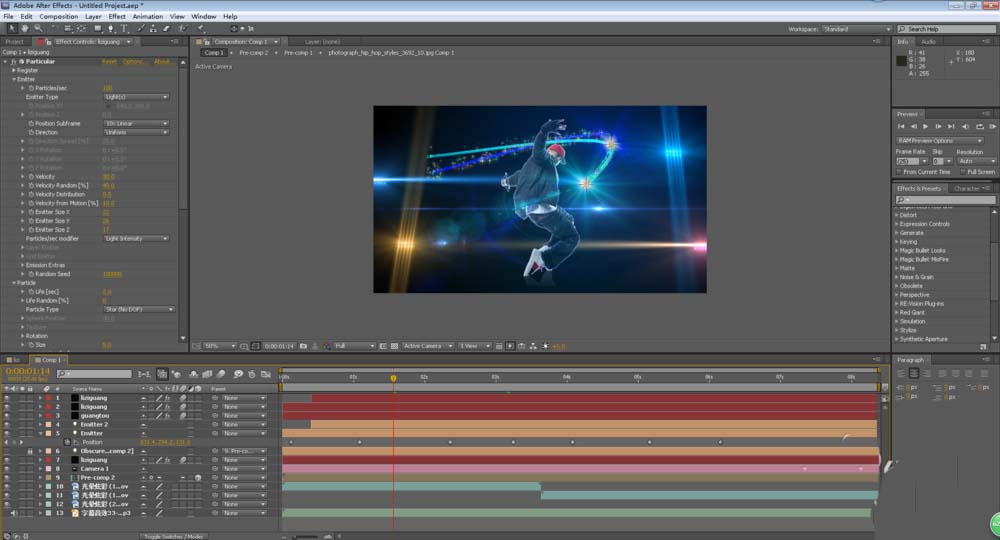1000x540 pixels.
Task: Open Position Subframe dropdown
Action: point(136,124)
